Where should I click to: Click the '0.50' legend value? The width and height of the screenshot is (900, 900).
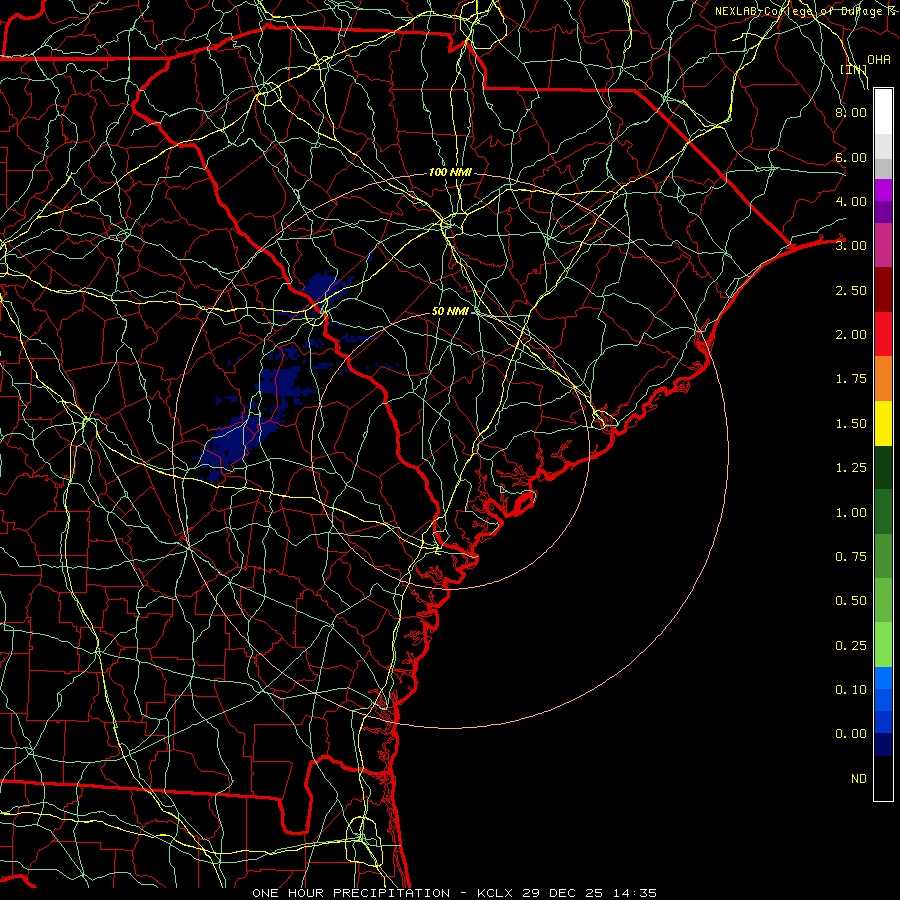click(x=851, y=601)
